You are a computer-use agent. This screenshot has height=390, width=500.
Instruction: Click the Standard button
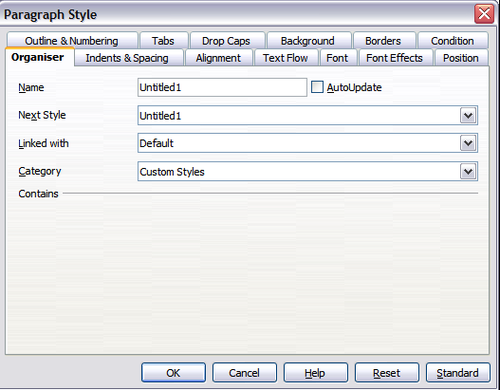click(458, 372)
